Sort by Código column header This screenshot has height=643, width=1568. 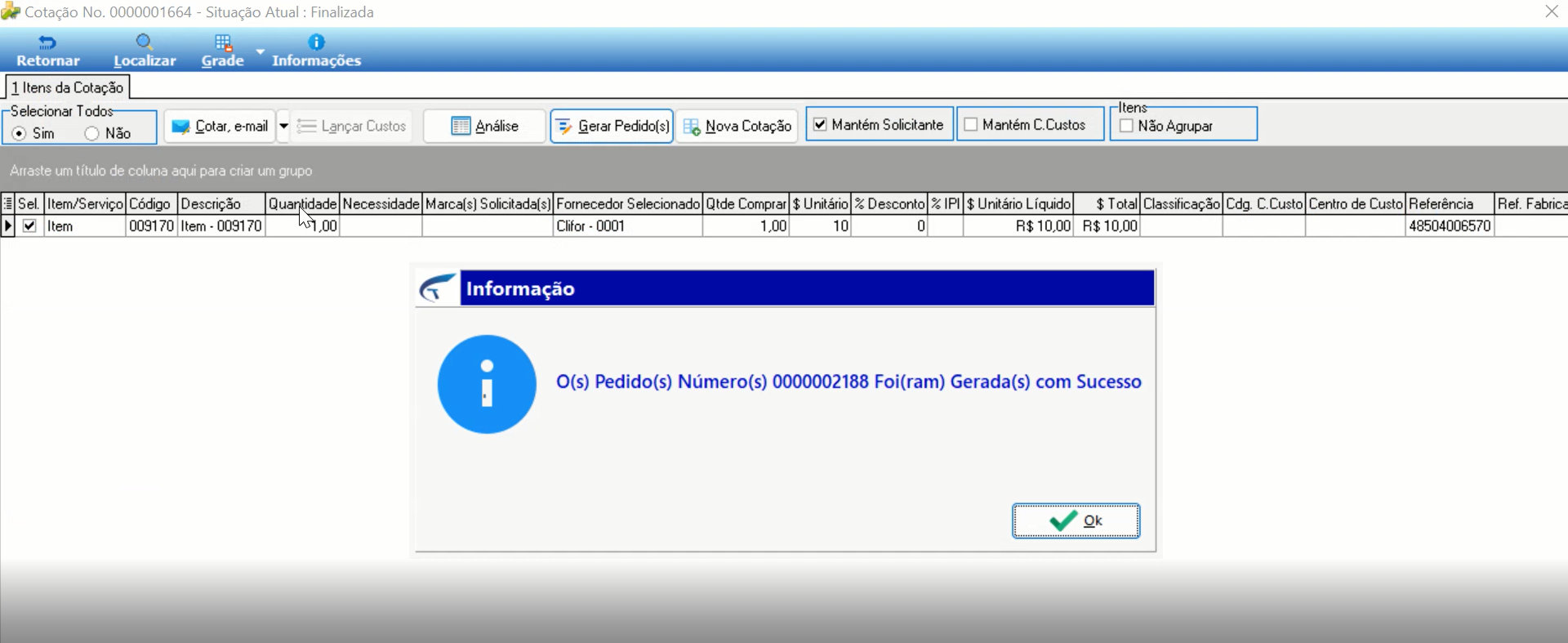click(152, 203)
